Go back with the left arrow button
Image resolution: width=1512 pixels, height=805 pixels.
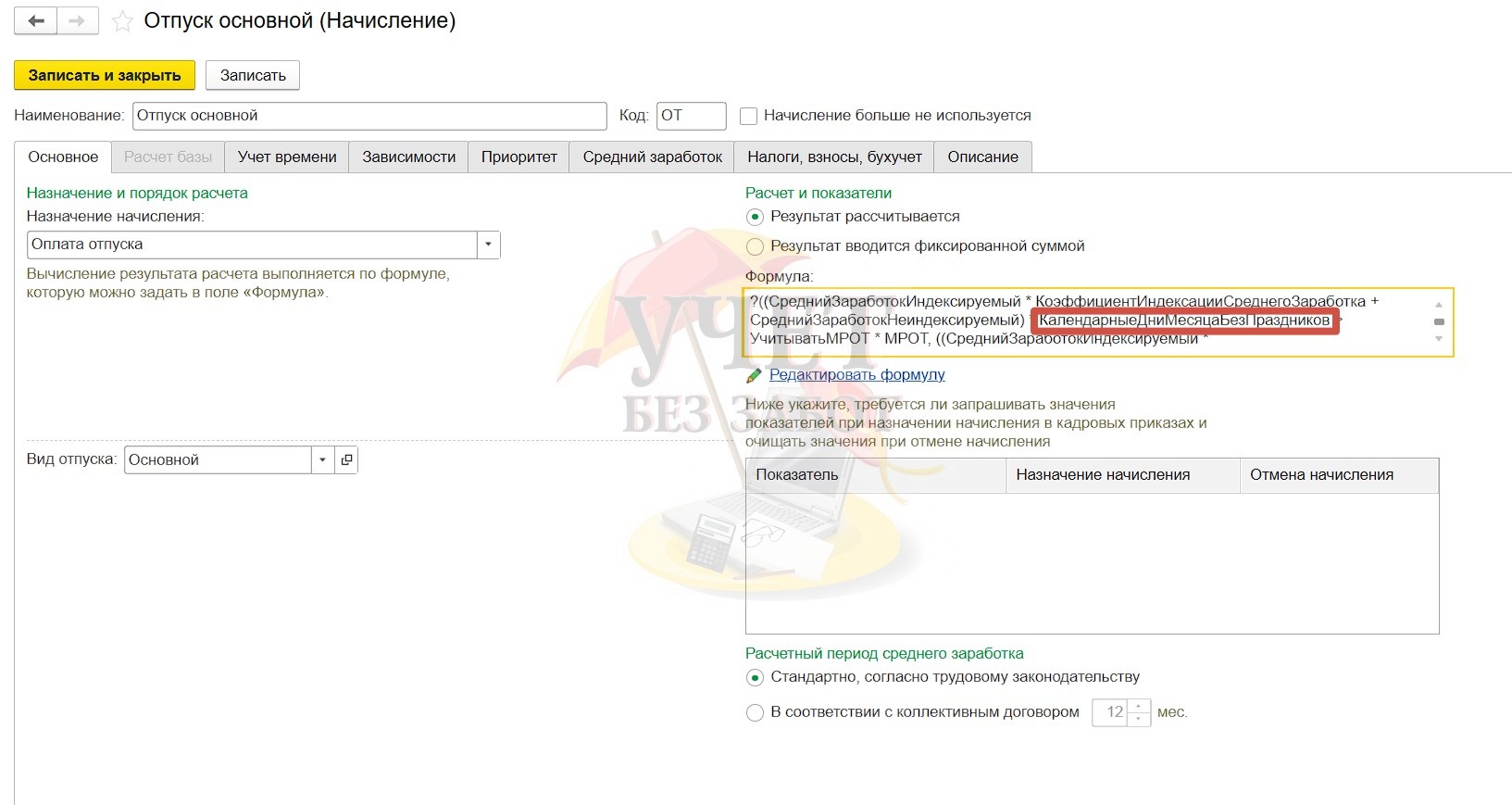36,20
